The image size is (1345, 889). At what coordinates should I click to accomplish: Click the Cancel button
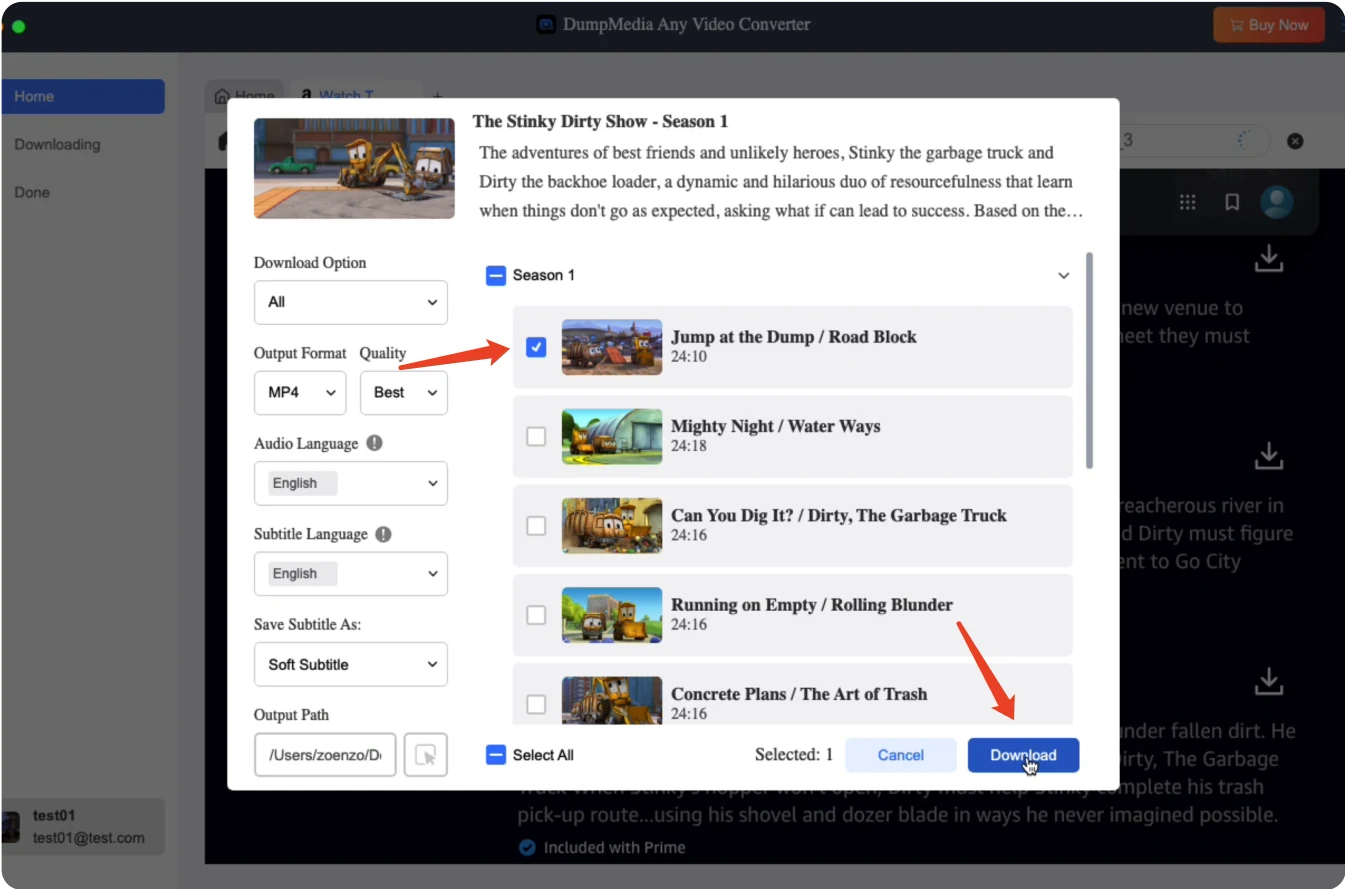(x=901, y=755)
